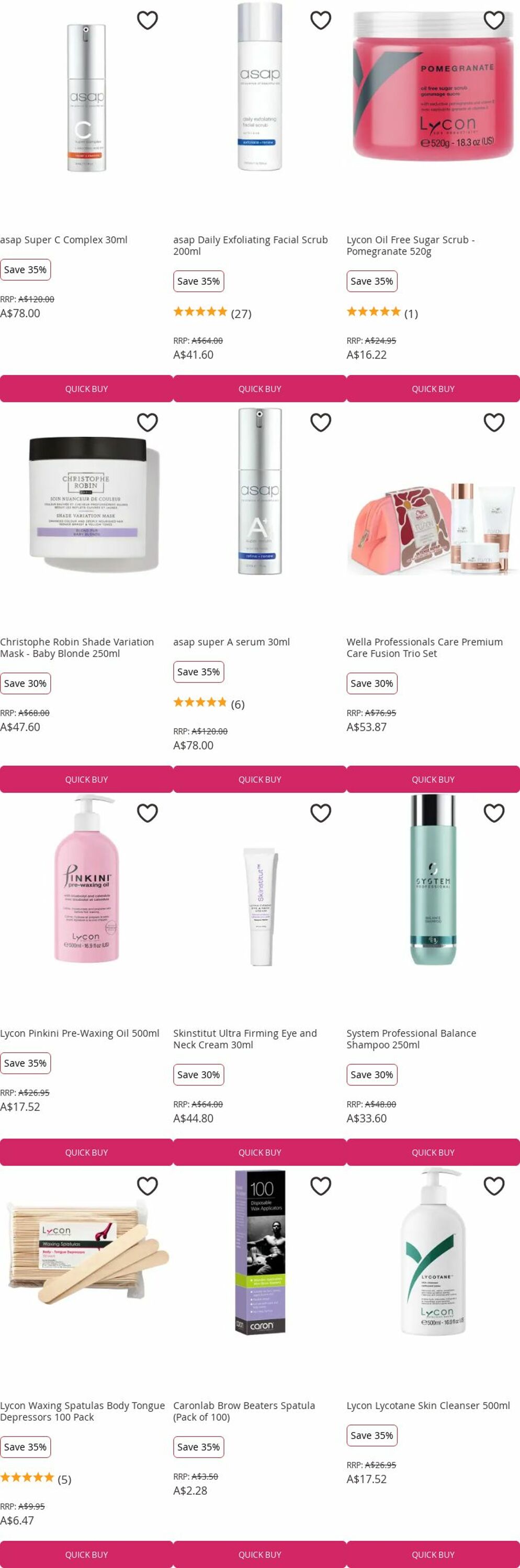Heart the System Professional Balance Shampoo
Screen dimensions: 520x1568
[x=494, y=813]
